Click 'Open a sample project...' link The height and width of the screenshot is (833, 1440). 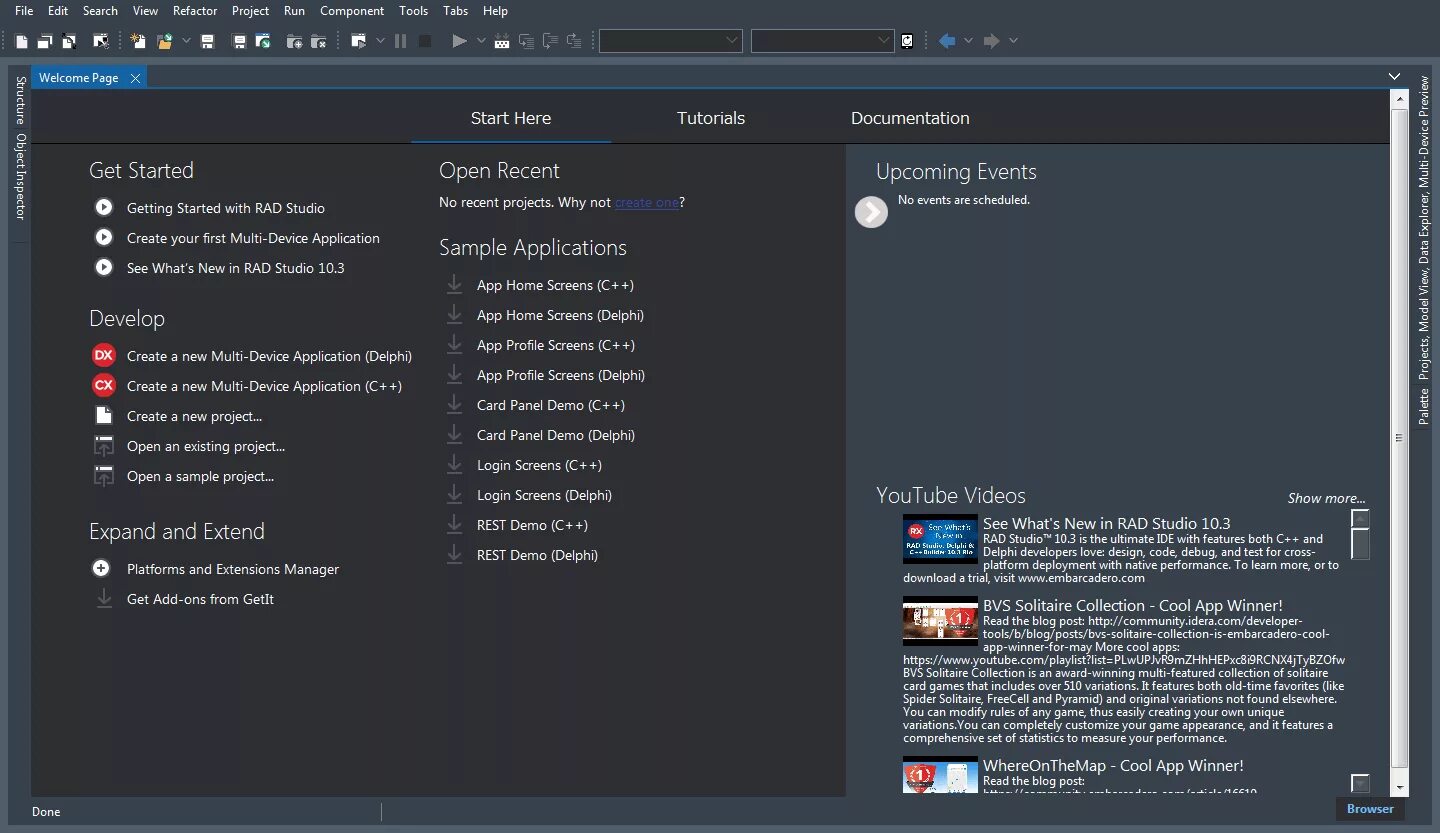(200, 476)
